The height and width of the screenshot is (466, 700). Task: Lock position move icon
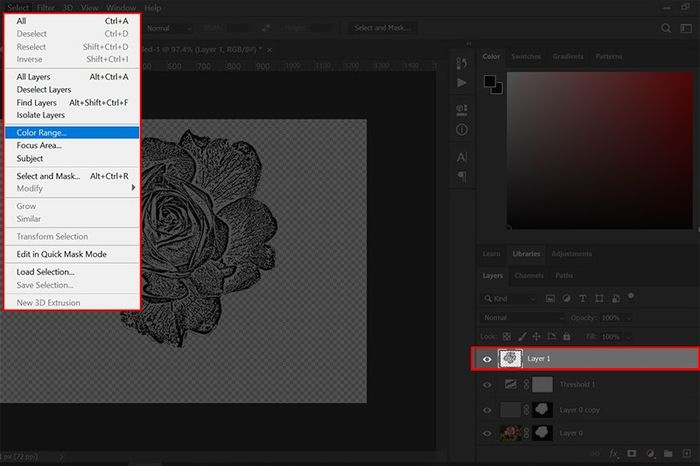(x=536, y=337)
